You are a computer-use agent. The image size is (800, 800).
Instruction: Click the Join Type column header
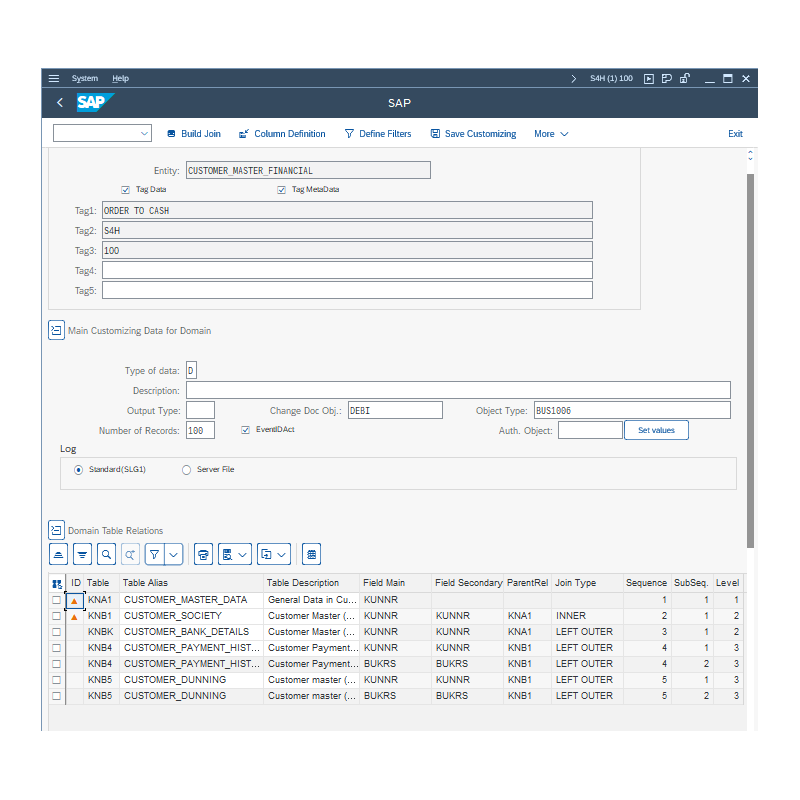click(x=587, y=583)
